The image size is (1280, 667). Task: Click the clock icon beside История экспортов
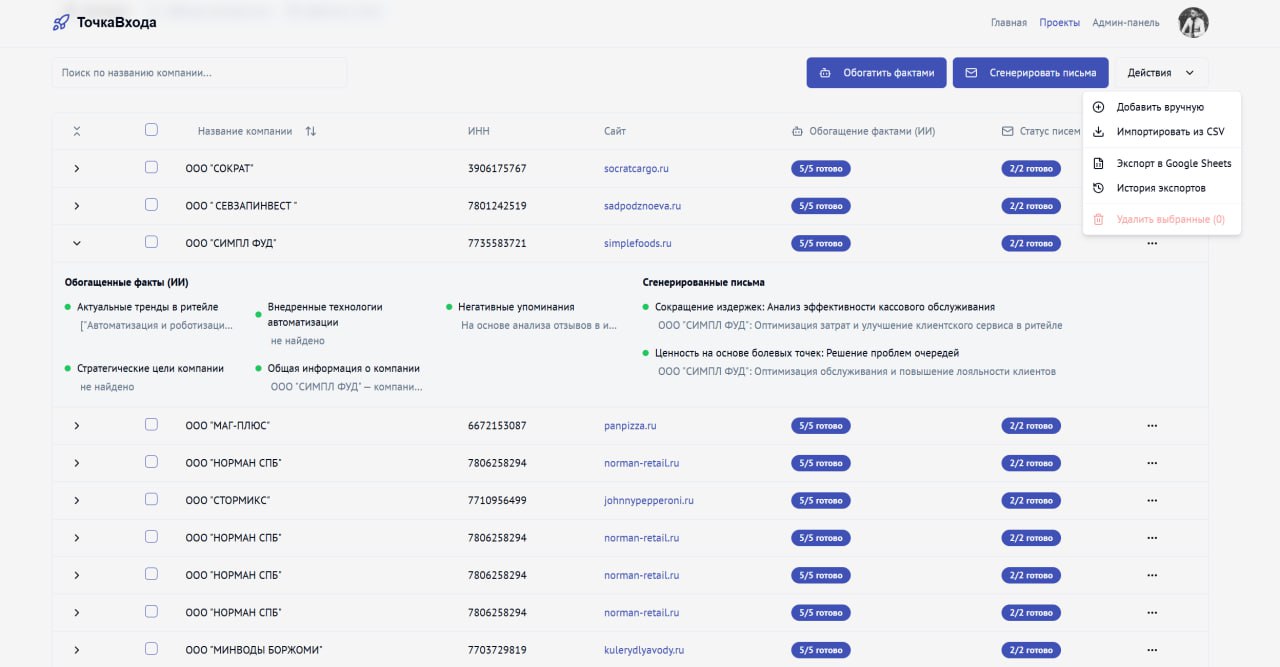[1099, 187]
